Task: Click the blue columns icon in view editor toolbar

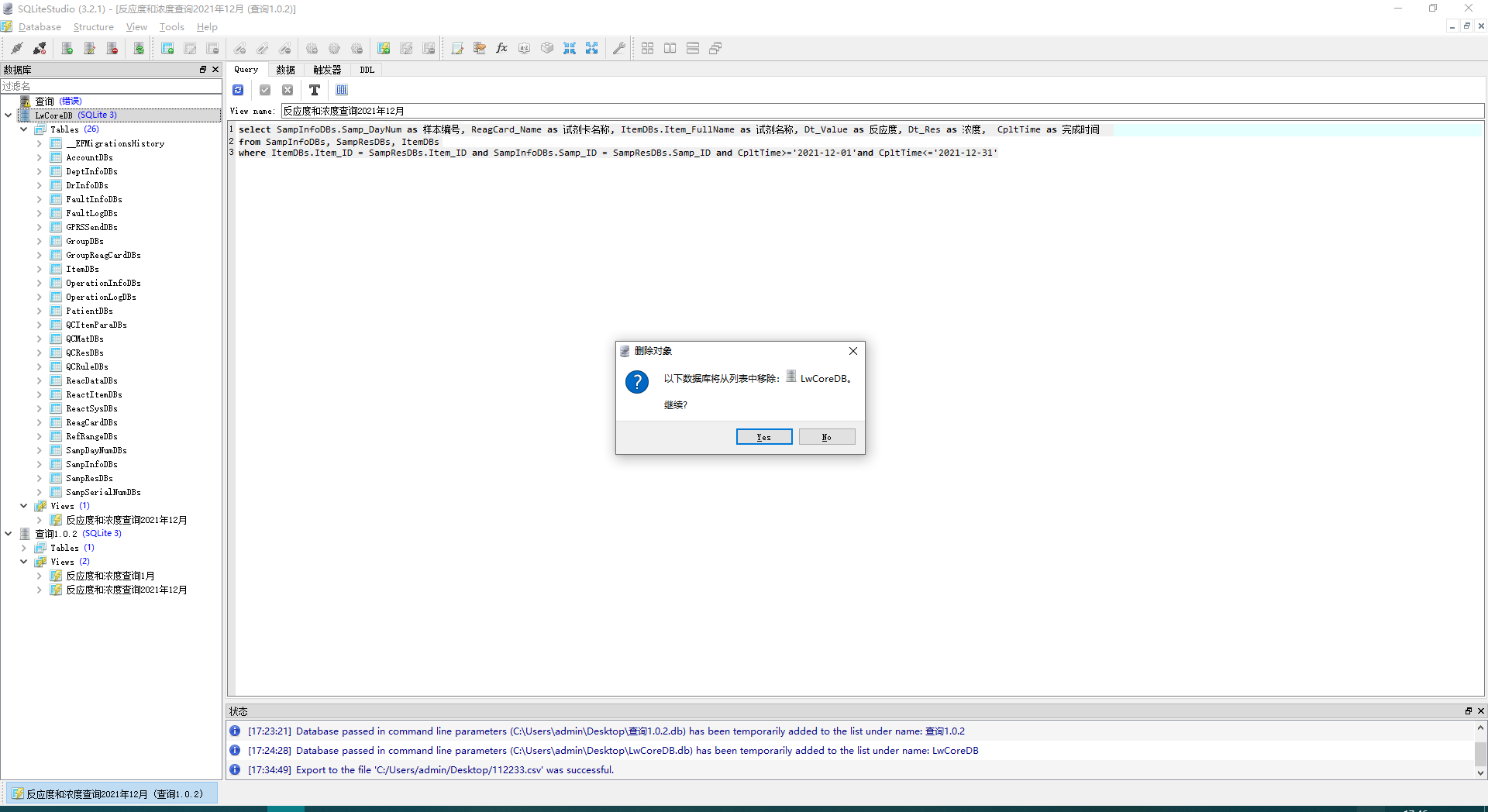Action: point(342,90)
